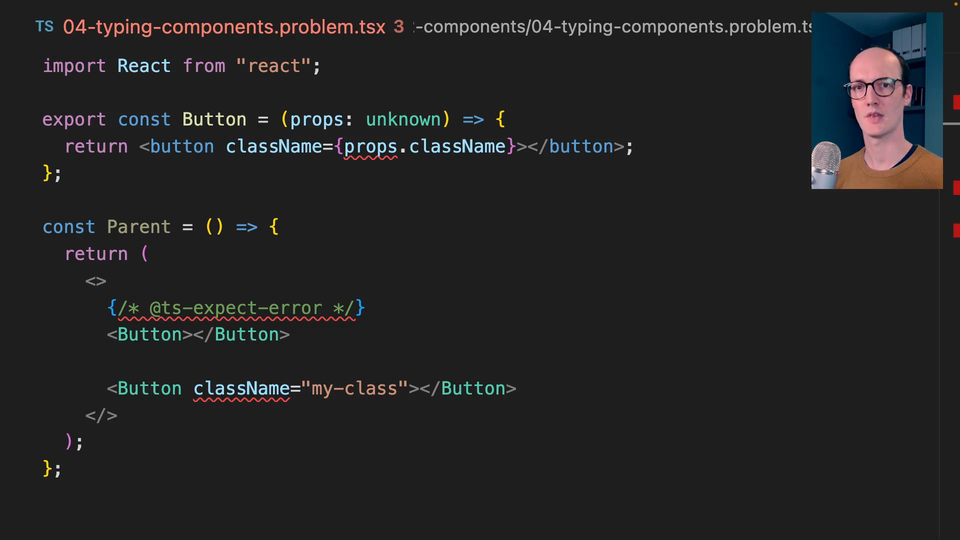The height and width of the screenshot is (540, 960).
Task: Click the opening fragment tag <>
Action: (x=96, y=281)
